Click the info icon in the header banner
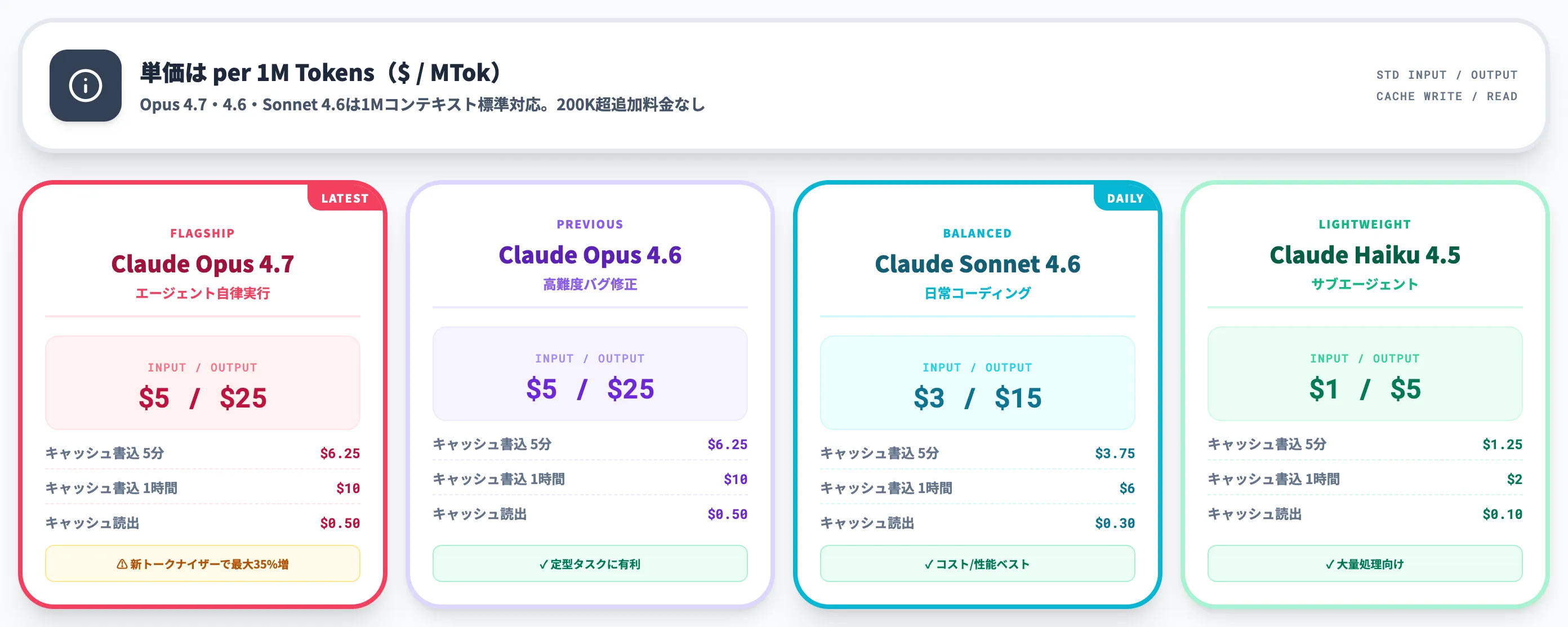The image size is (1568, 627). pyautogui.click(x=85, y=86)
